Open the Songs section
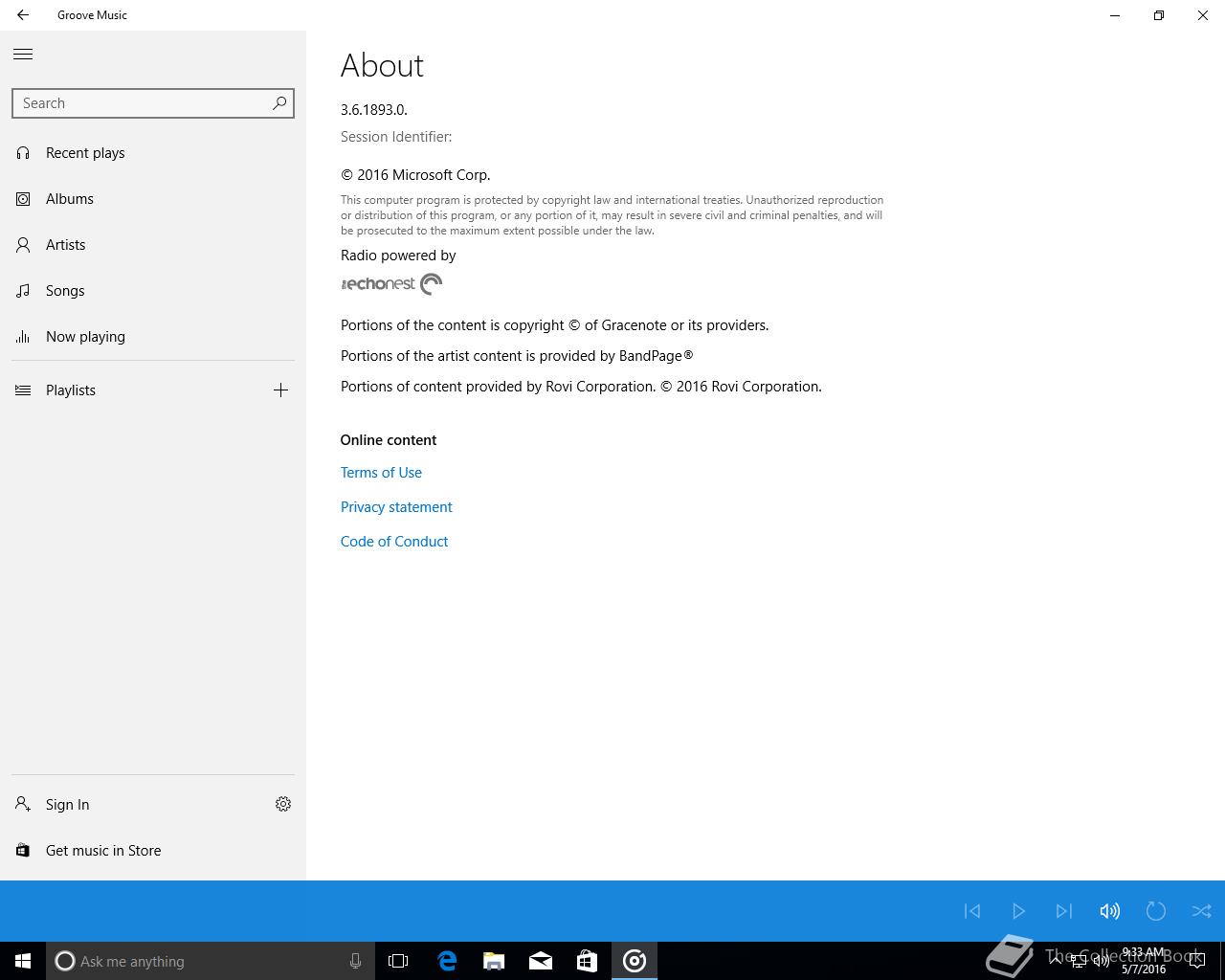1225x980 pixels. click(x=153, y=291)
